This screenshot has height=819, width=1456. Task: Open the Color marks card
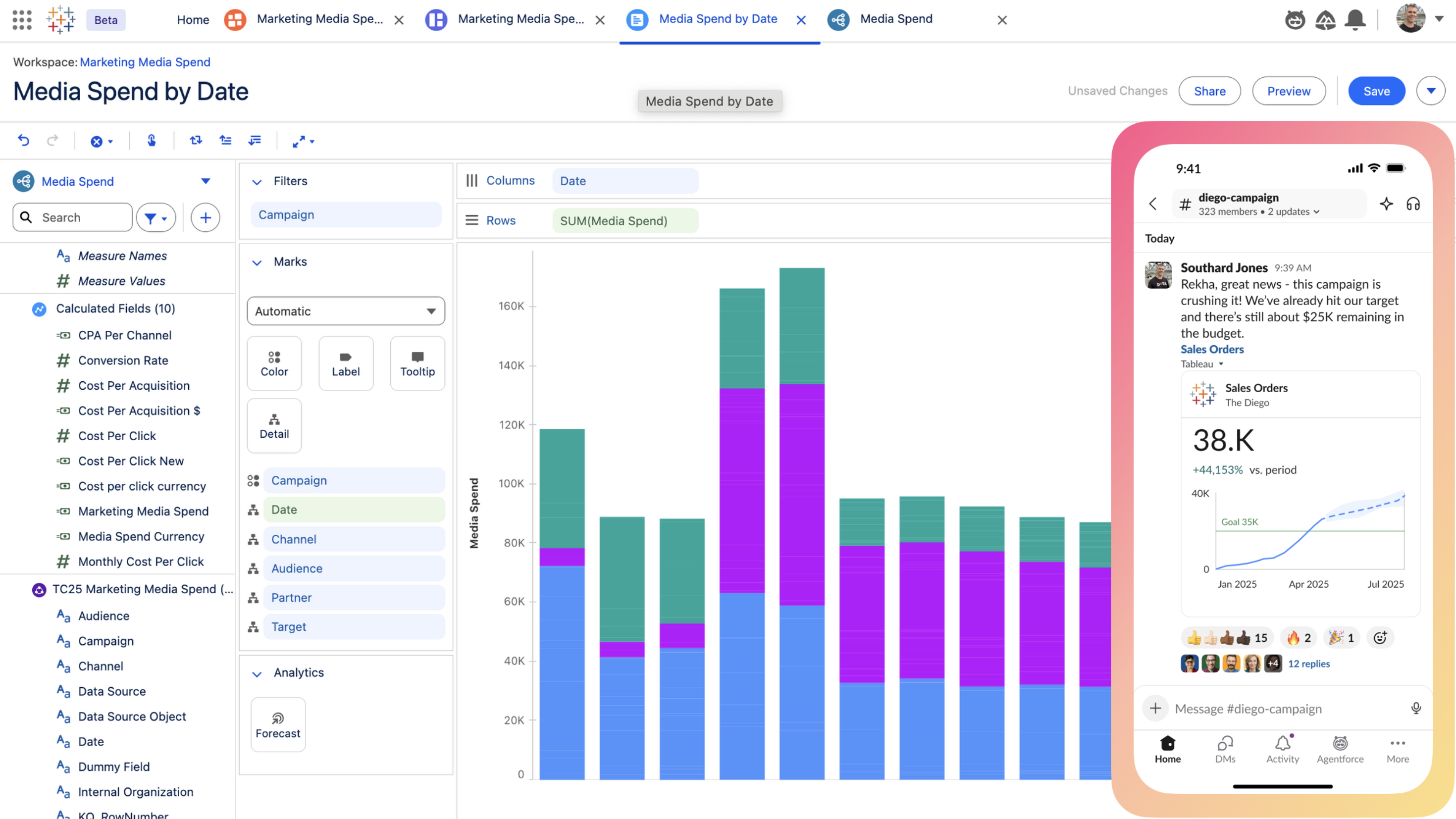tap(274, 363)
